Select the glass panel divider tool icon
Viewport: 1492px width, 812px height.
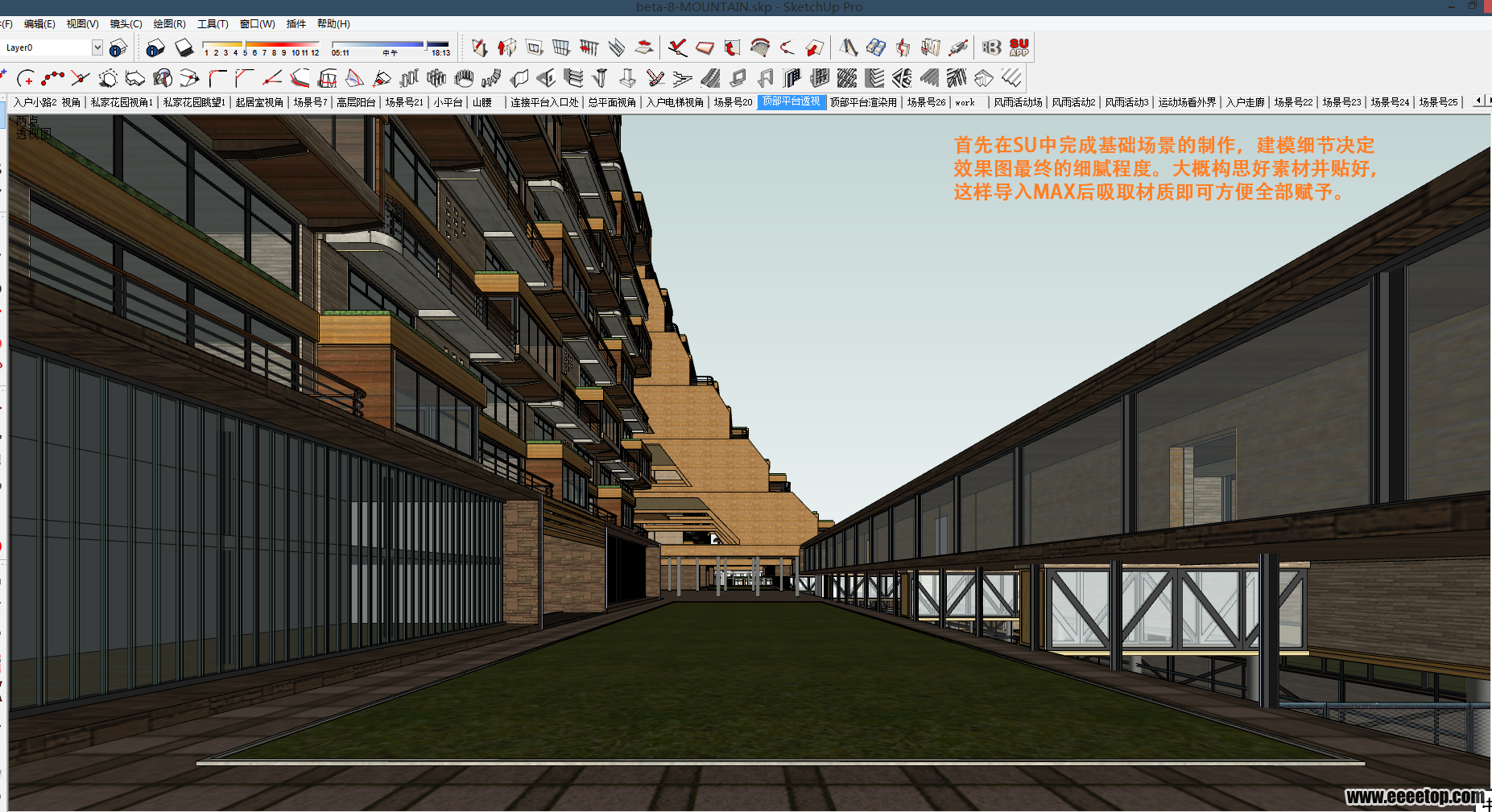(x=562, y=47)
